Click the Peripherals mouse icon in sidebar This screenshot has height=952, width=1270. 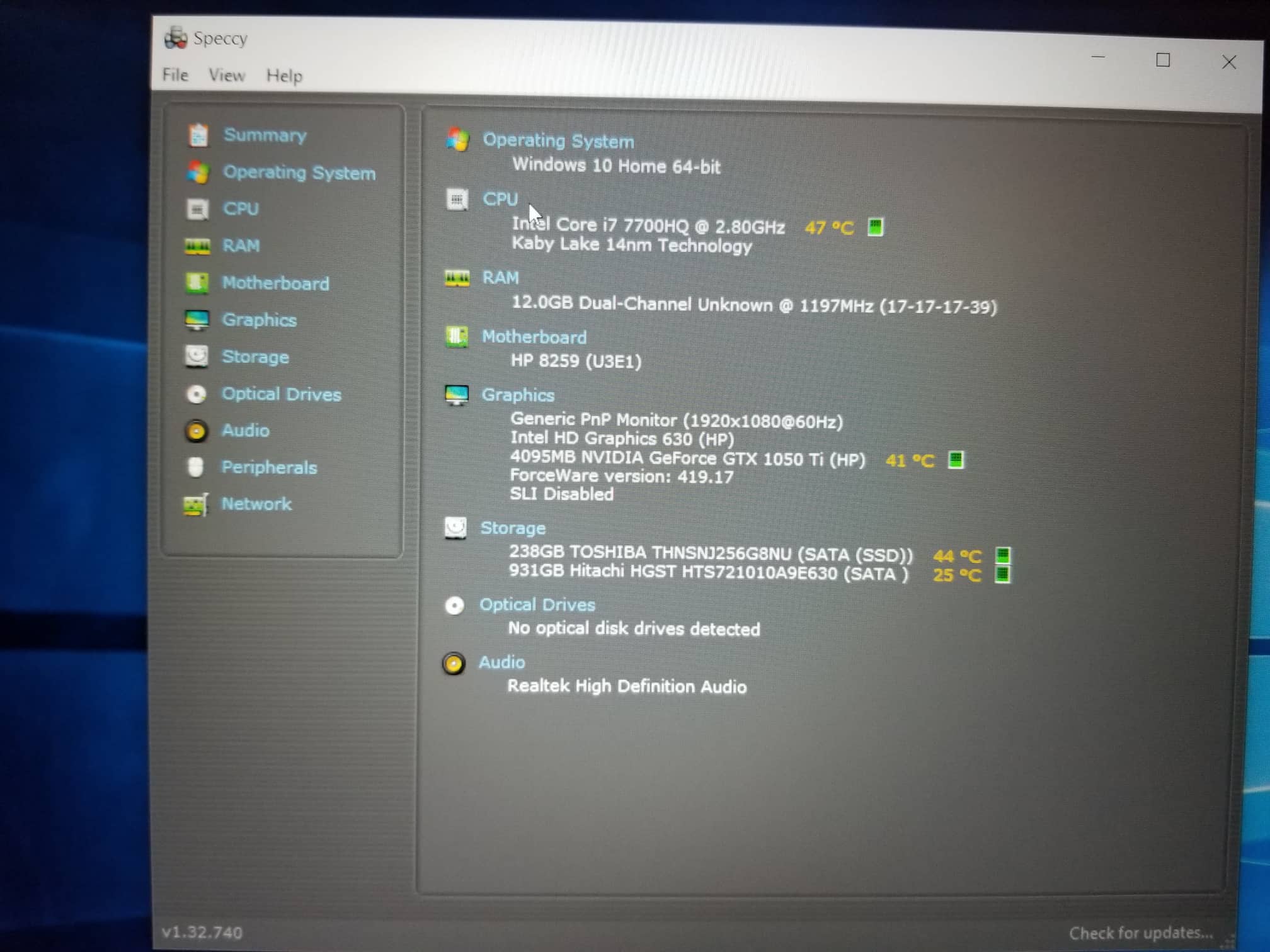195,468
